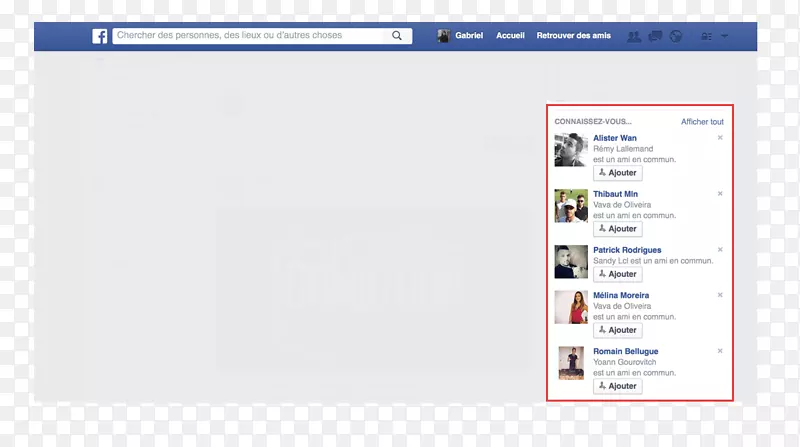
Task: Open the messages icon
Action: tap(655, 36)
